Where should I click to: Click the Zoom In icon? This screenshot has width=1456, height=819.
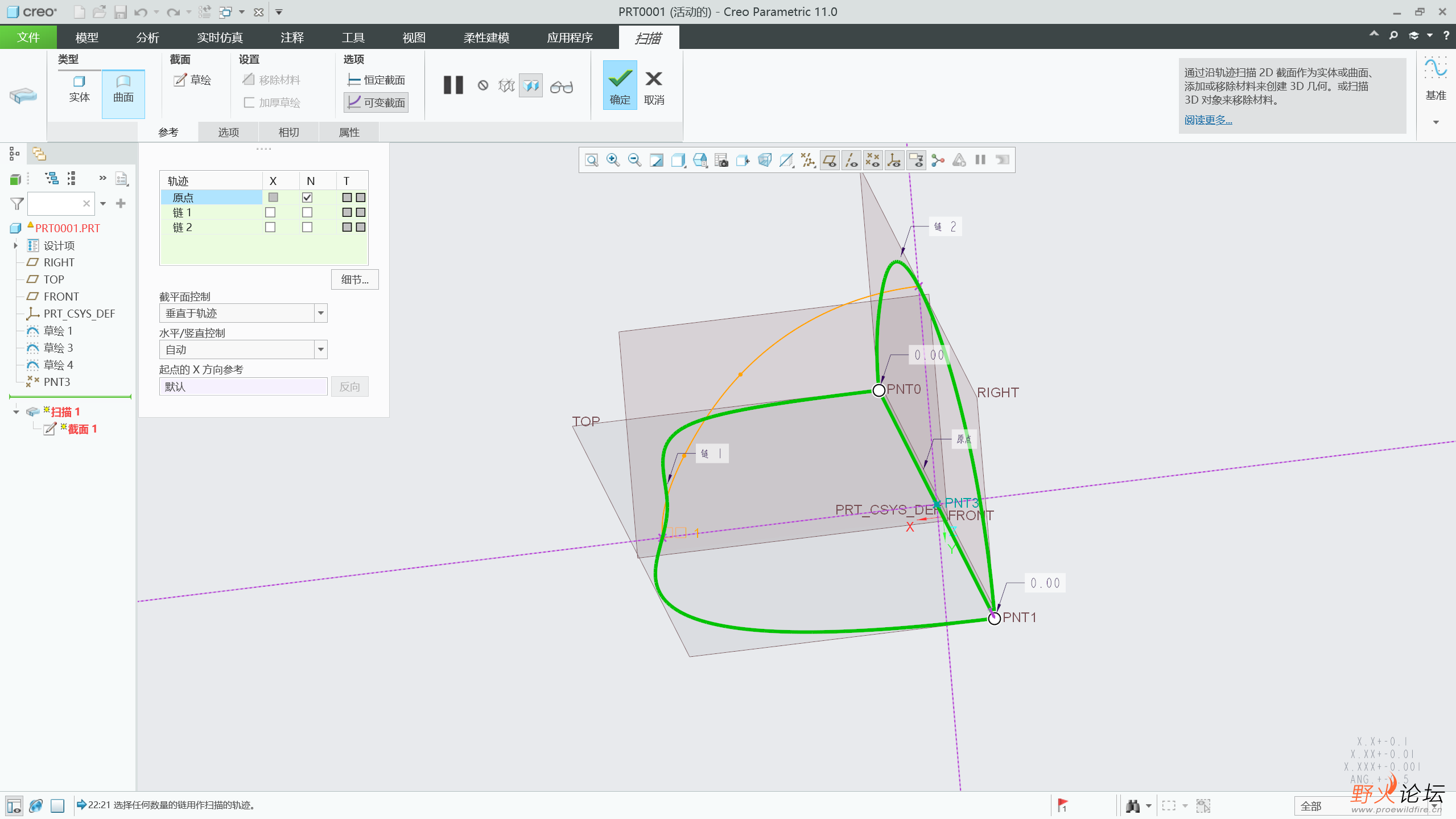tap(613, 160)
